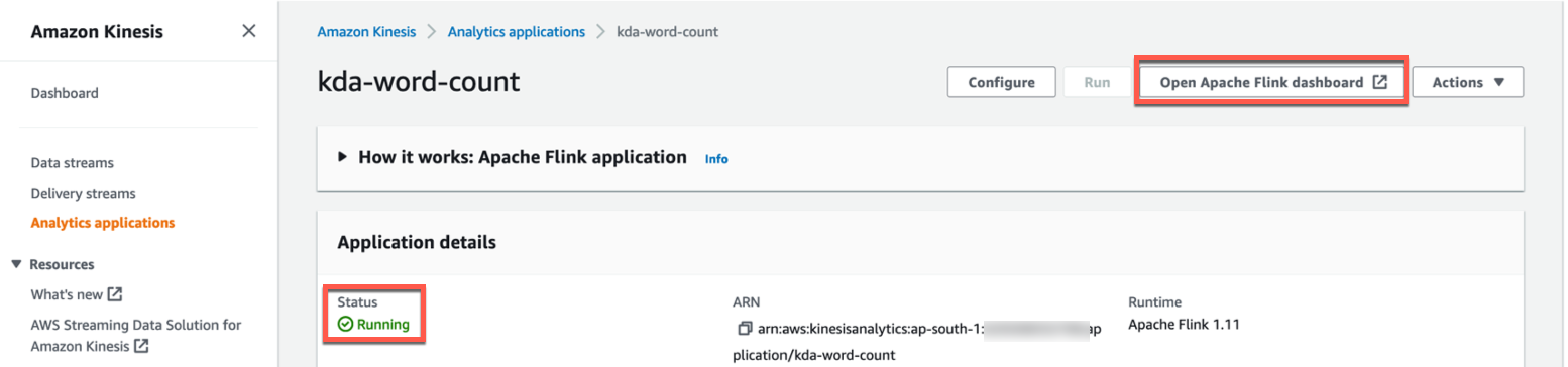Screen dimensions: 1568x367
Task: Open AWS Streaming Data Solution link
Action: coord(136,335)
